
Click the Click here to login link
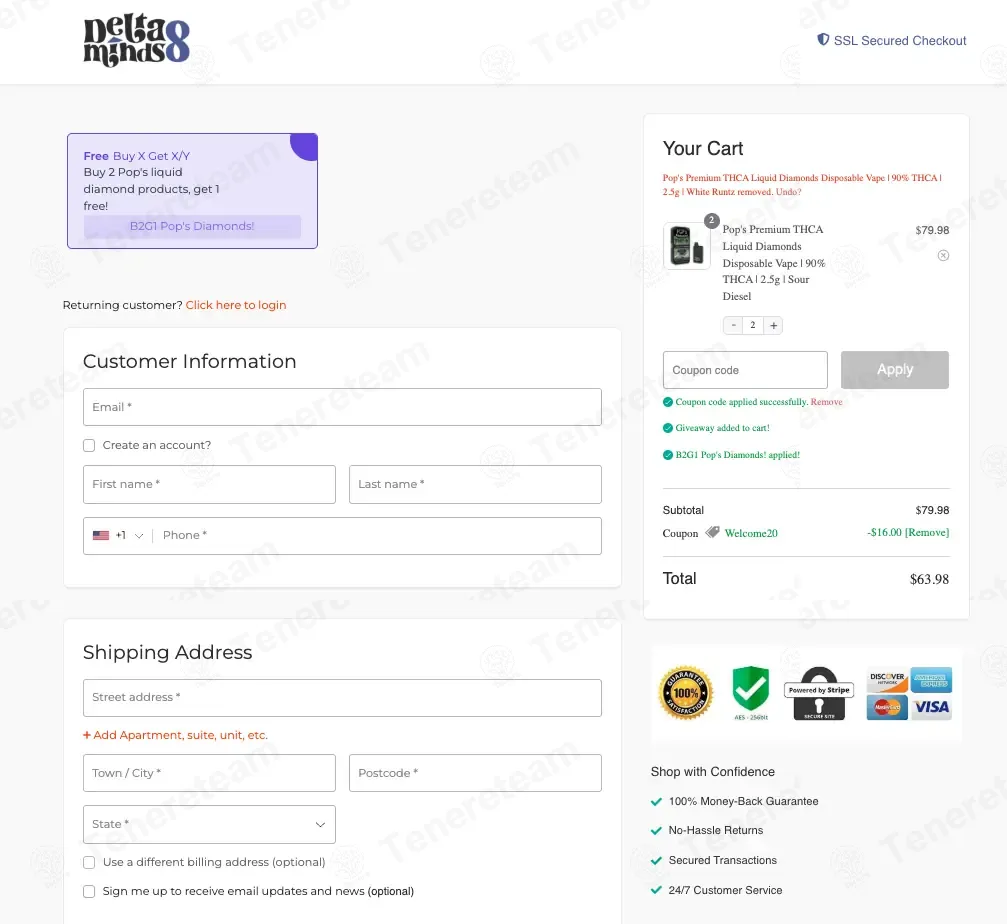click(x=236, y=305)
